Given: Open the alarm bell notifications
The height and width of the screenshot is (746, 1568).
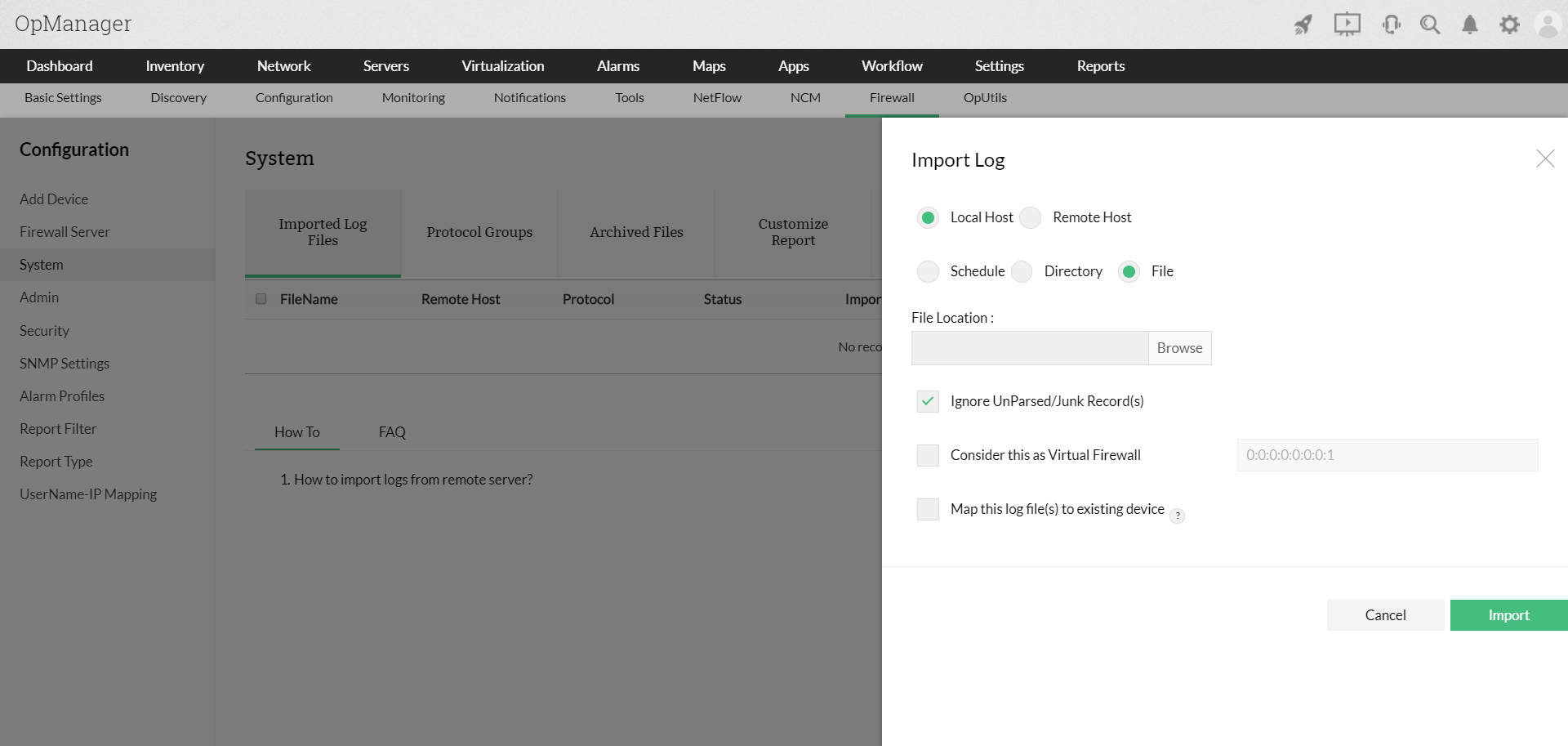Looking at the screenshot, I should pyautogui.click(x=1470, y=25).
